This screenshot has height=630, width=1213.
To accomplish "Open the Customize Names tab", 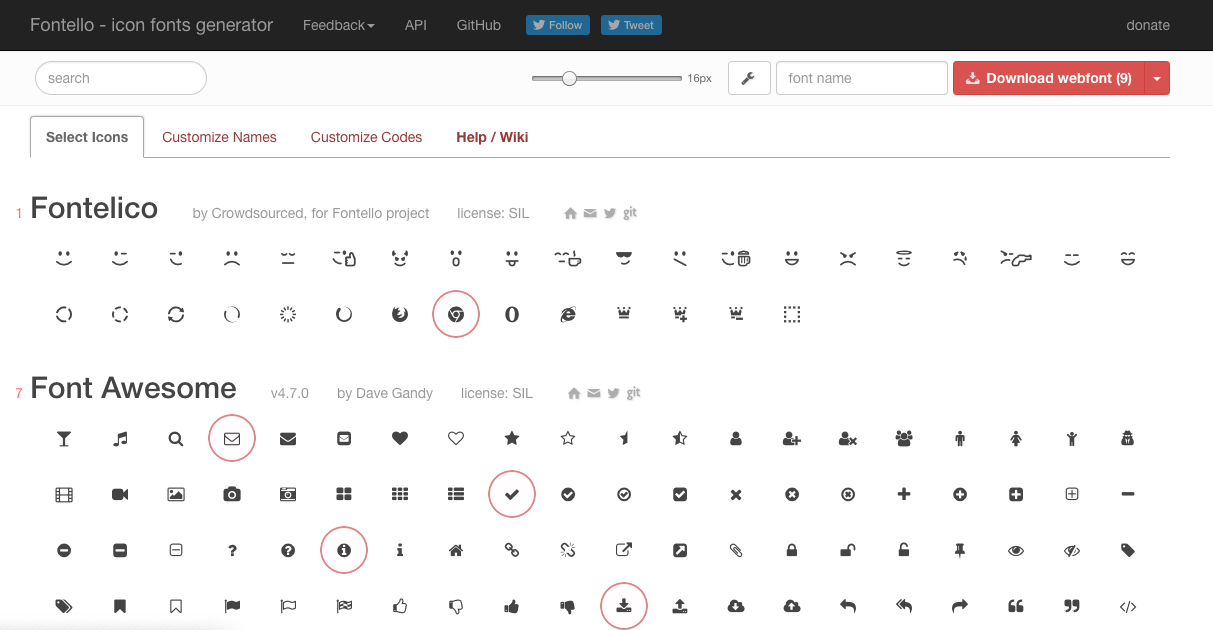I will 219,137.
